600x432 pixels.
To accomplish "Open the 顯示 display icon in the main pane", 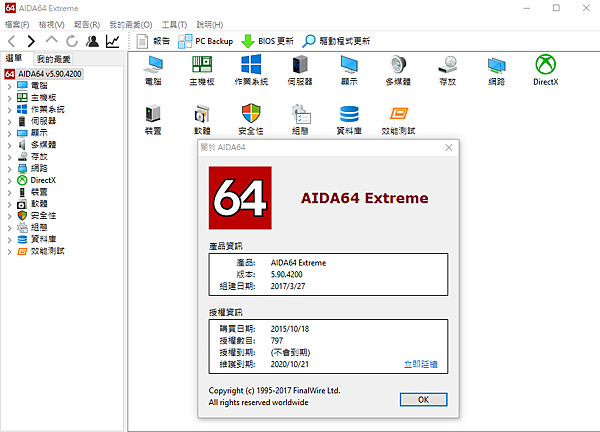I will click(x=349, y=70).
